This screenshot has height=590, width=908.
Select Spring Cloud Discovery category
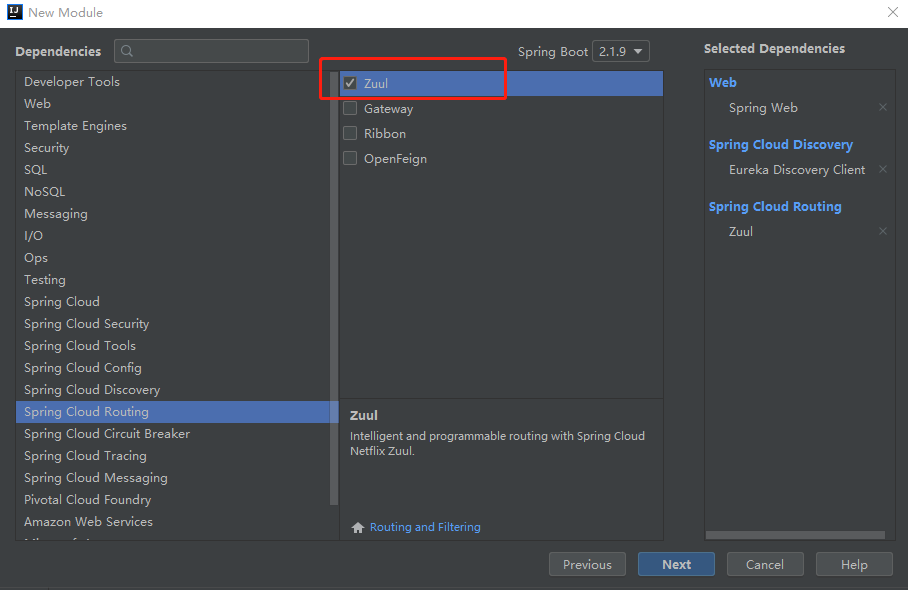pyautogui.click(x=92, y=390)
